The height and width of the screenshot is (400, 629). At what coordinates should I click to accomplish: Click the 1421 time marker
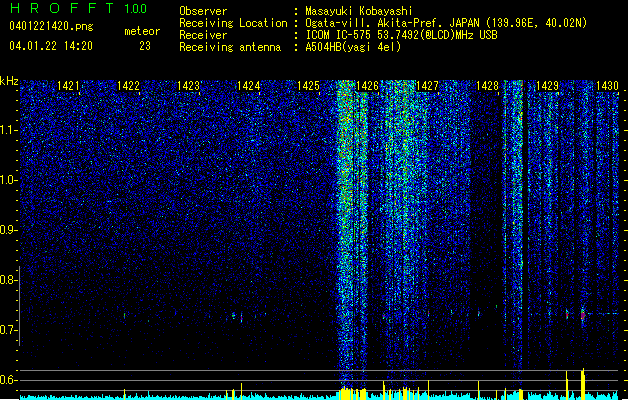68,86
